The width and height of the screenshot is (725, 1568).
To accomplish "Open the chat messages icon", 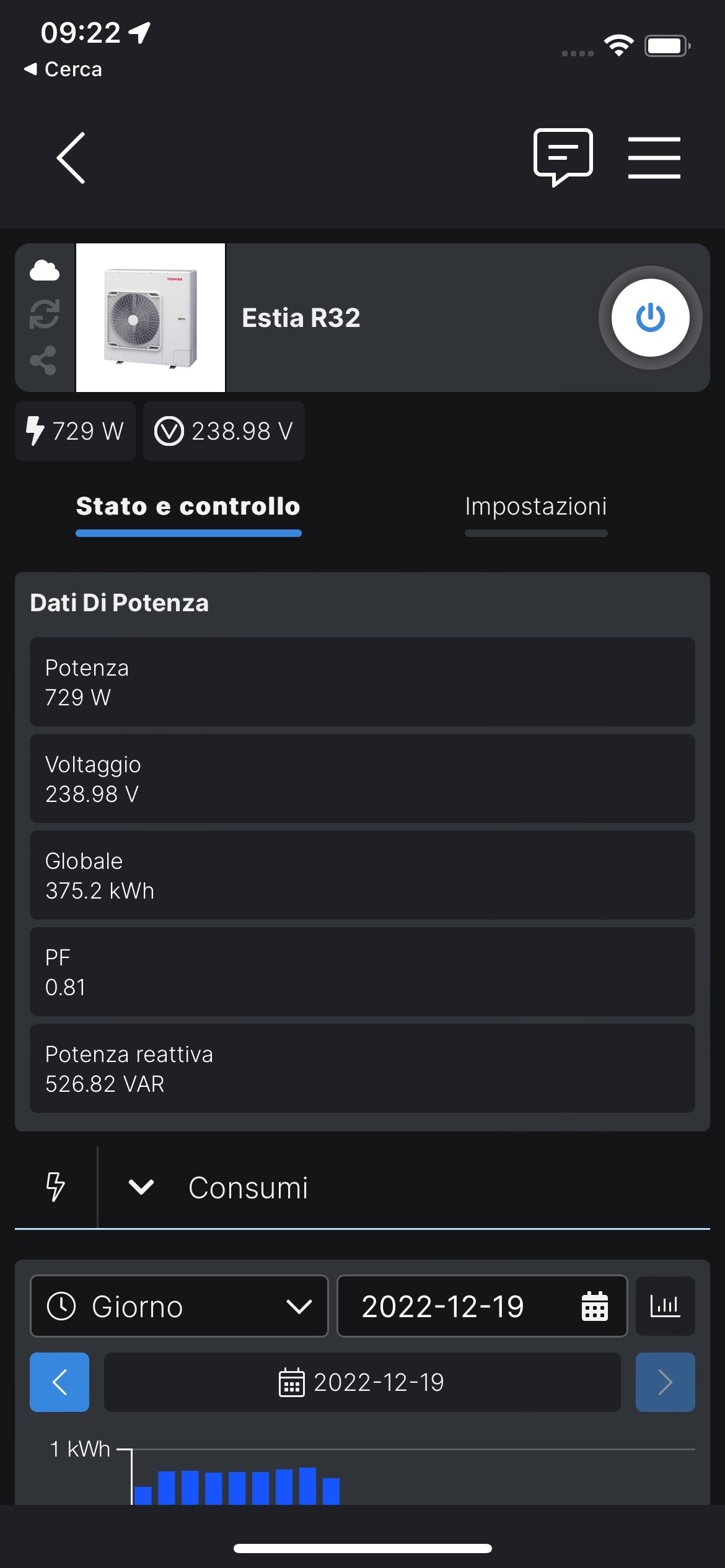I will tap(563, 157).
